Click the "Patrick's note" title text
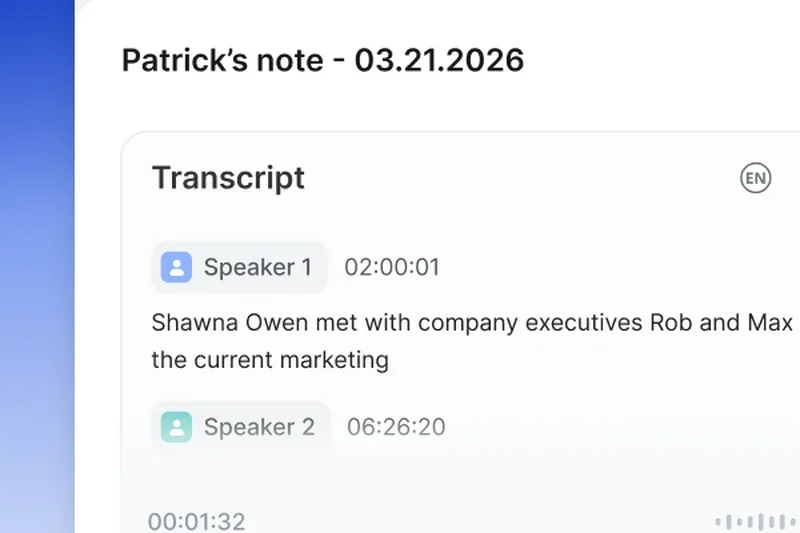800x533 pixels. pyautogui.click(x=222, y=60)
